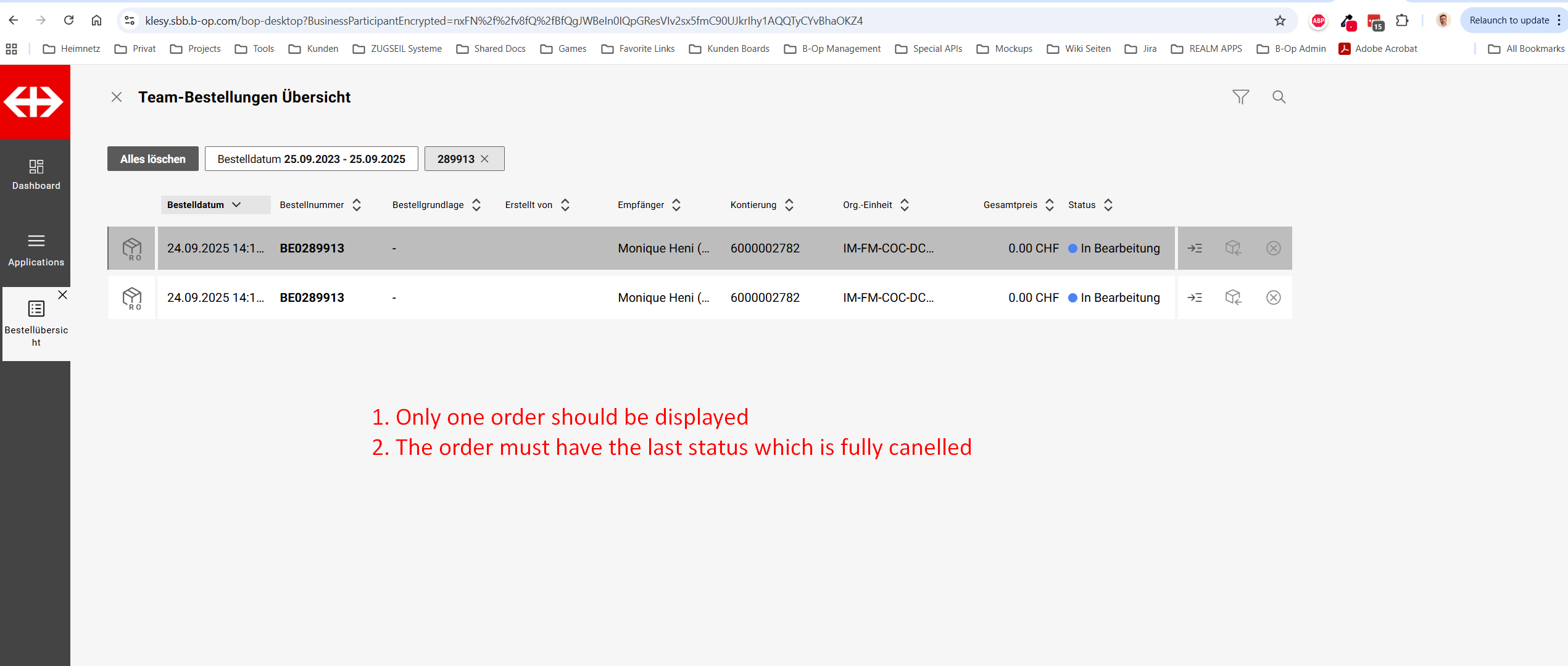Open the filter funnel icon
Image resolution: width=1568 pixels, height=666 pixels.
pyautogui.click(x=1240, y=97)
